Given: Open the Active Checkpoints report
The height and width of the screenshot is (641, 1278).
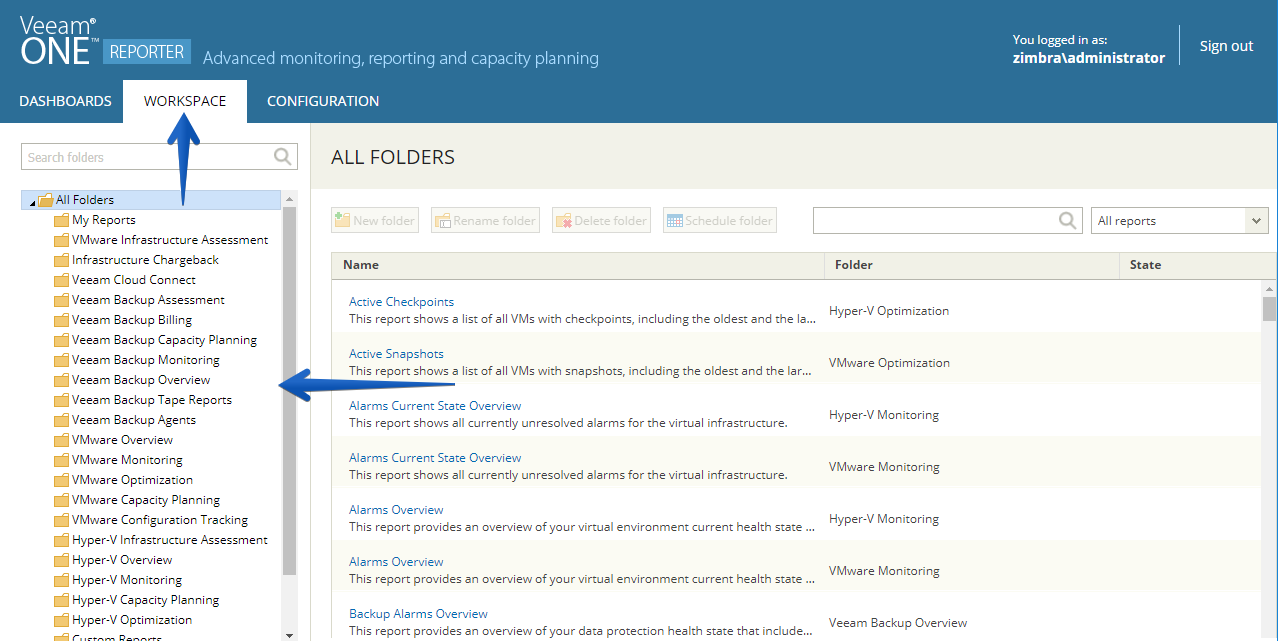Looking at the screenshot, I should click(x=401, y=302).
